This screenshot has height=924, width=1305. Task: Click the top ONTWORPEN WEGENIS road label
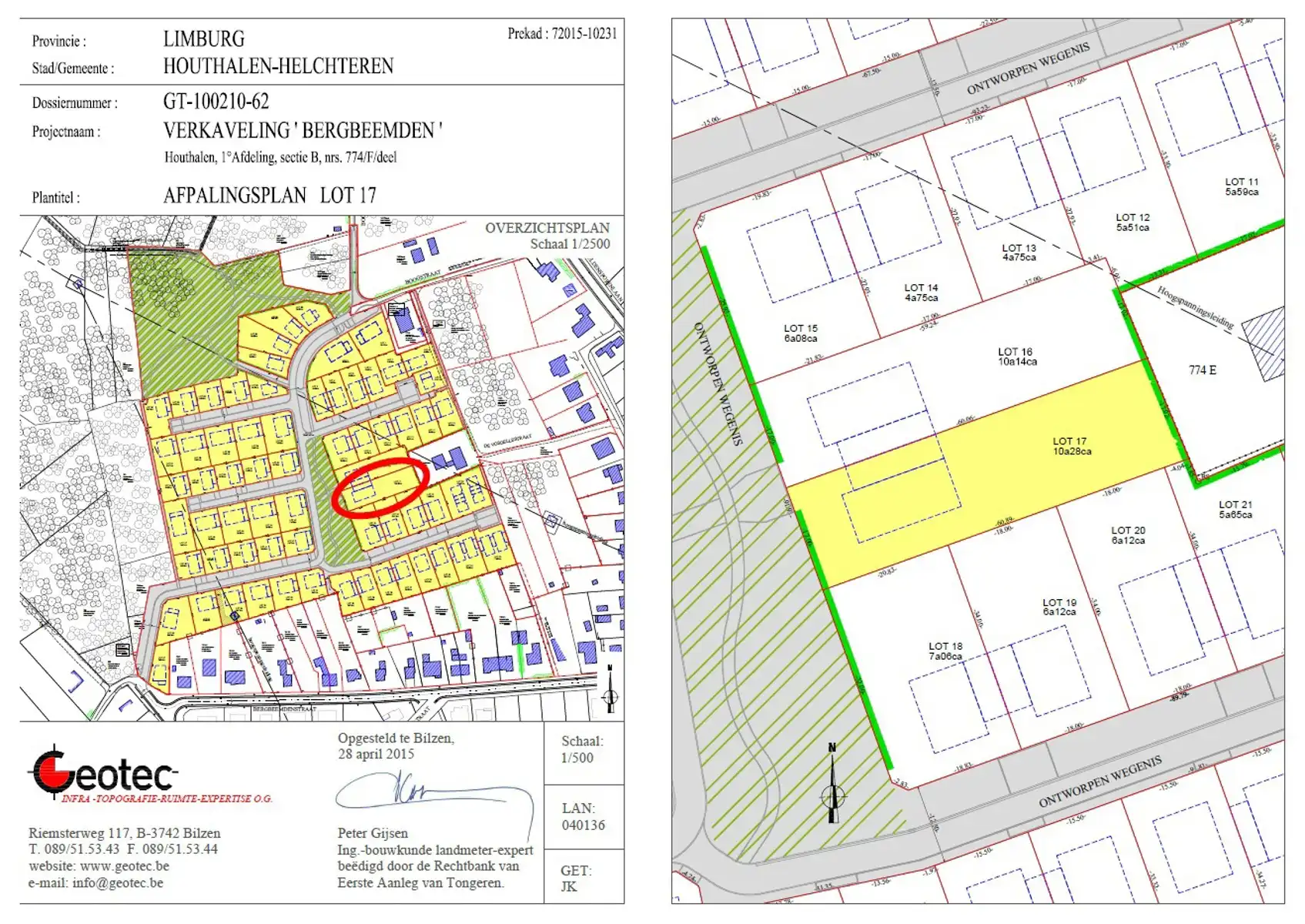(1028, 69)
